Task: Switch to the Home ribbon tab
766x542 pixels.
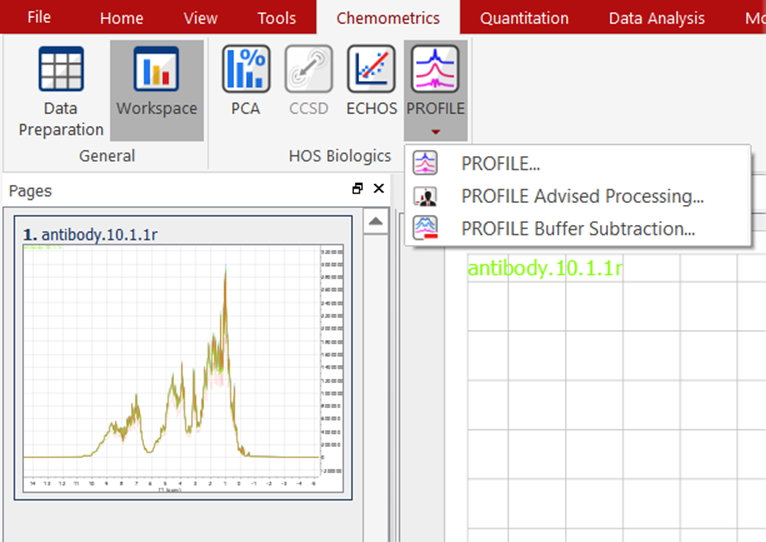Action: [x=121, y=18]
